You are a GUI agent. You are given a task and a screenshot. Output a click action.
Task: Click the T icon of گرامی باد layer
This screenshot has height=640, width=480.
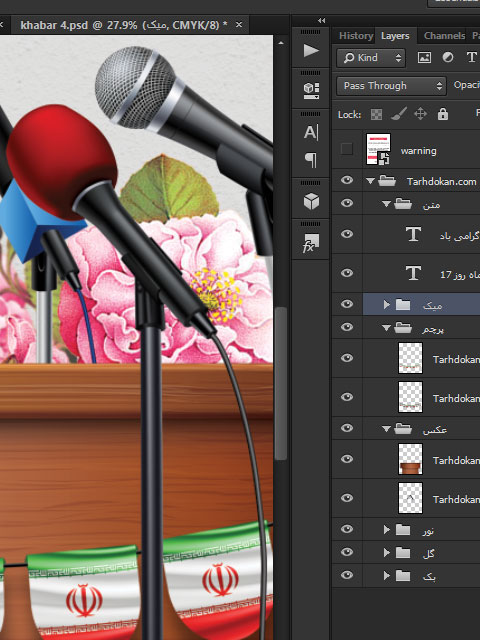coord(413,234)
